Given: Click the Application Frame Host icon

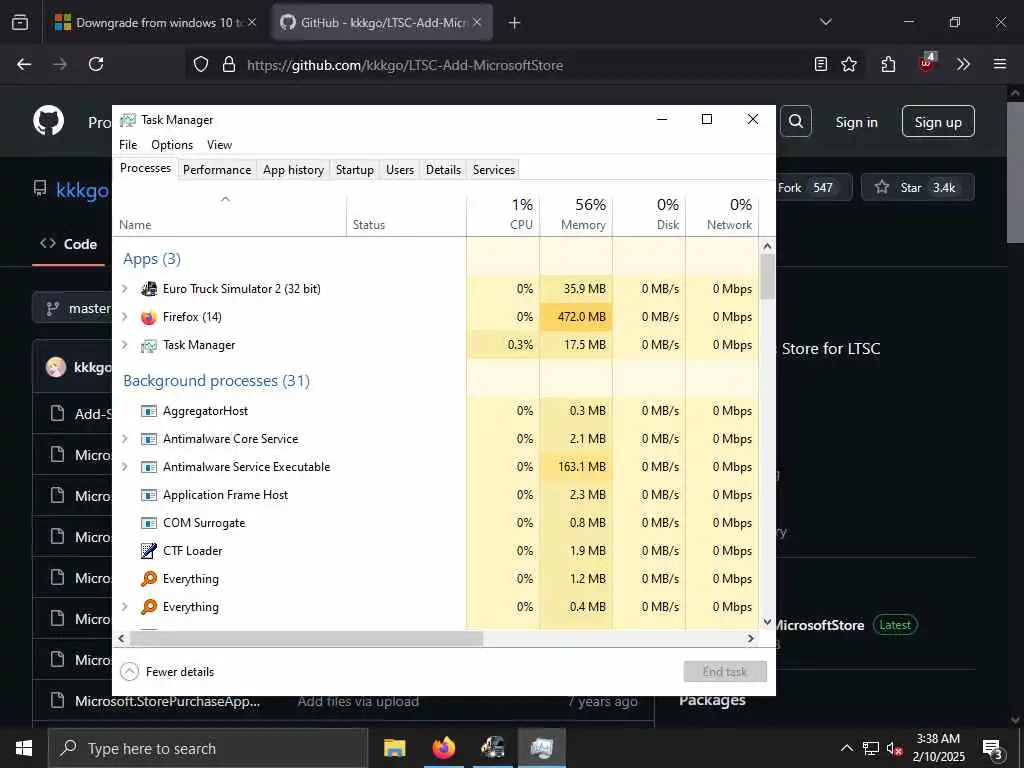Looking at the screenshot, I should coord(149,494).
